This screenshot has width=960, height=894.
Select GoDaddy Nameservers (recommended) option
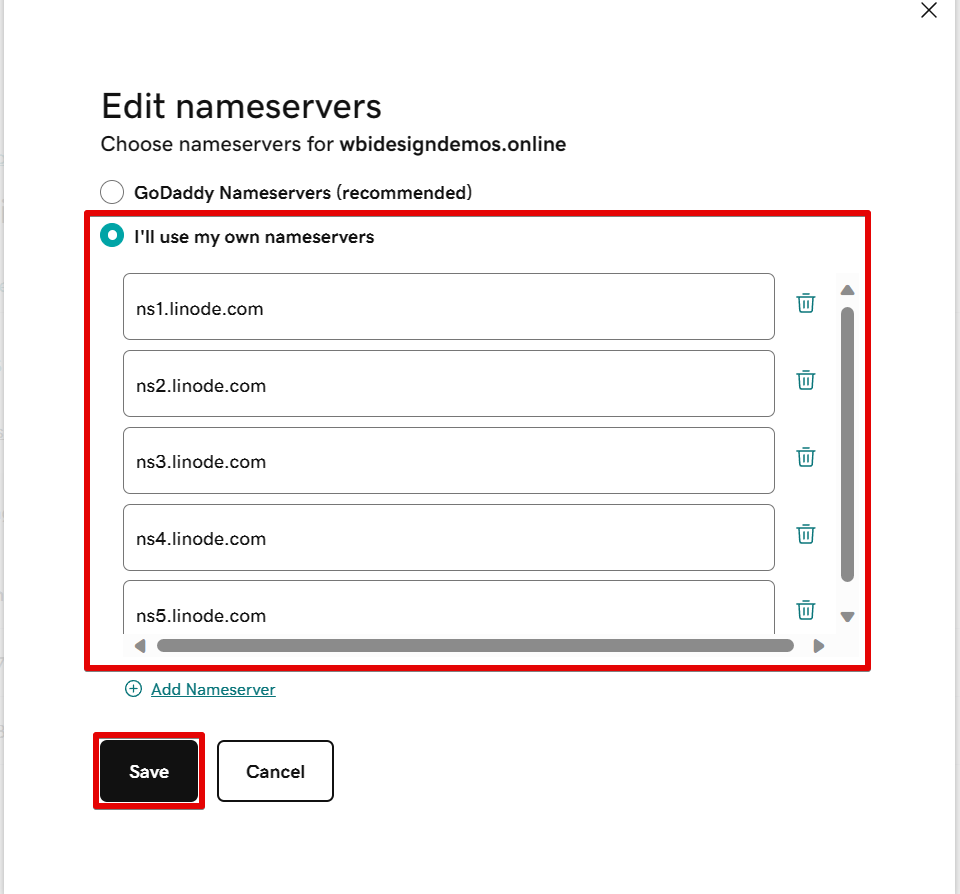[112, 192]
